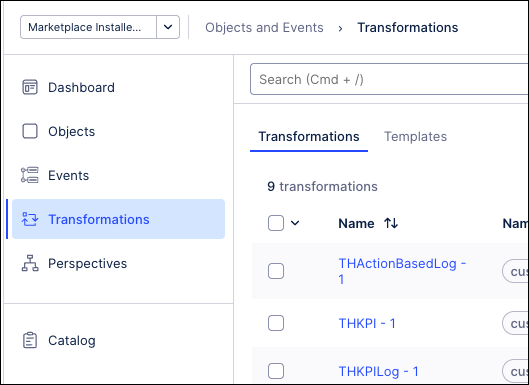Open the THKPI - 1 transformation link
Viewport: 529px width, 385px height.
pyautogui.click(x=367, y=323)
